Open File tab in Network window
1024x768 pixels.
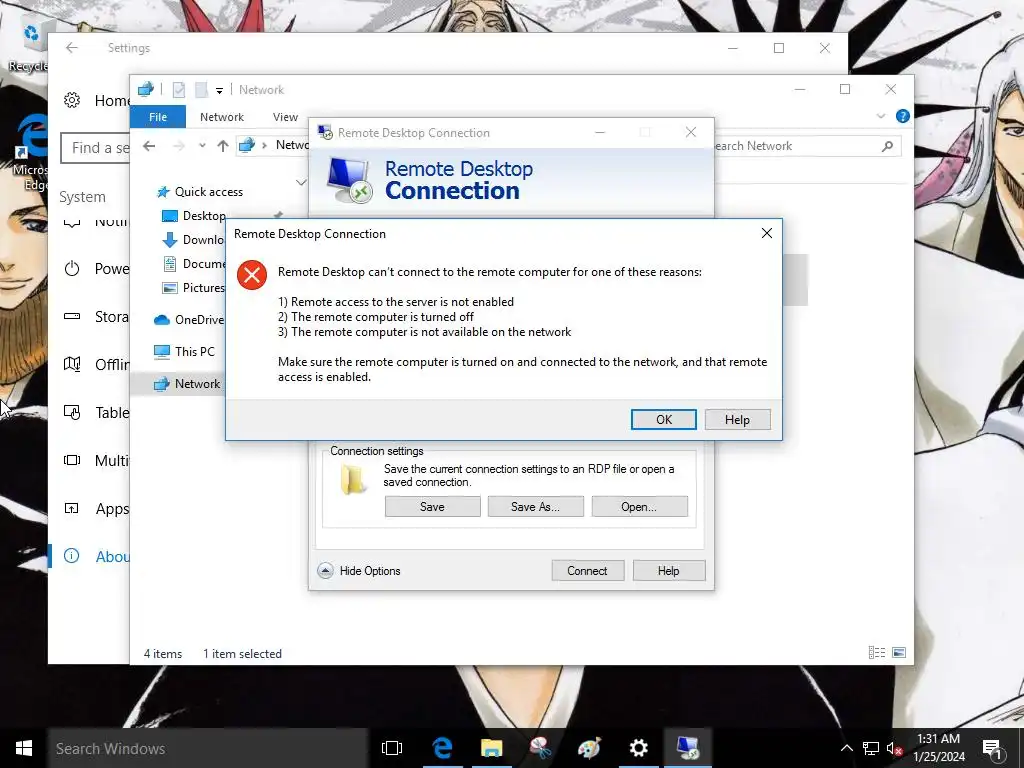click(158, 117)
